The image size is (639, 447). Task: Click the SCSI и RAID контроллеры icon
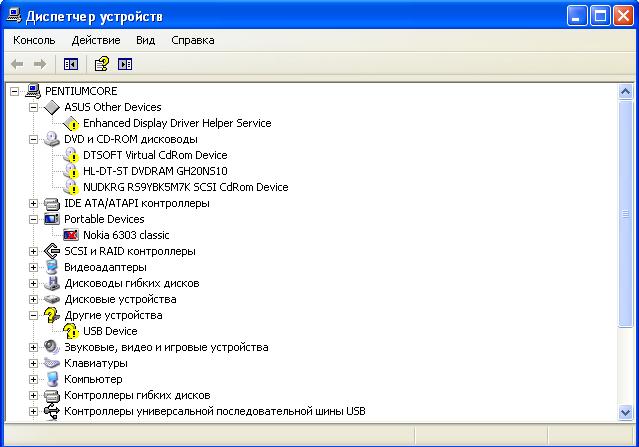pos(52,251)
